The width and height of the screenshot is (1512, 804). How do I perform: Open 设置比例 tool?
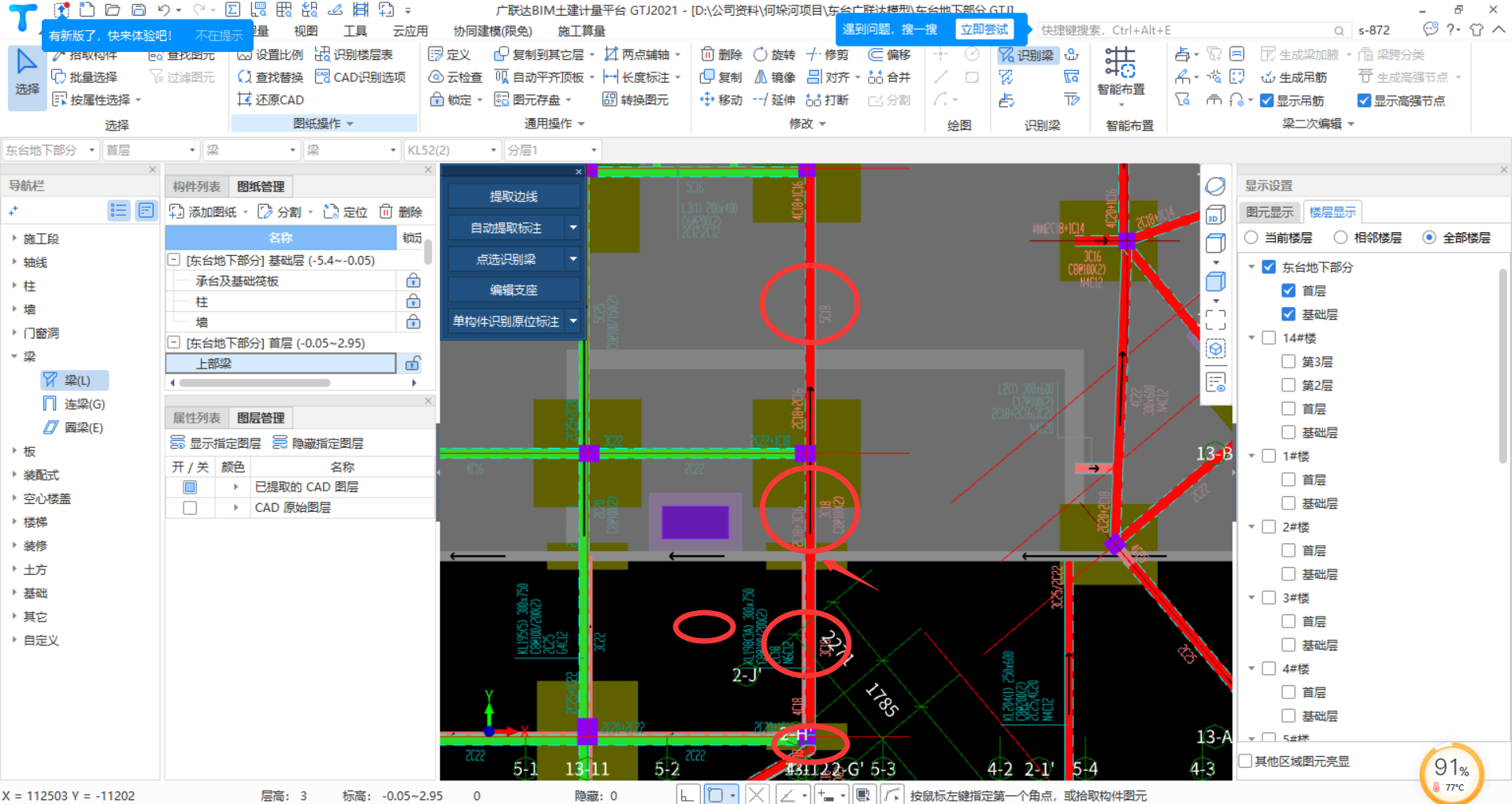coord(270,54)
